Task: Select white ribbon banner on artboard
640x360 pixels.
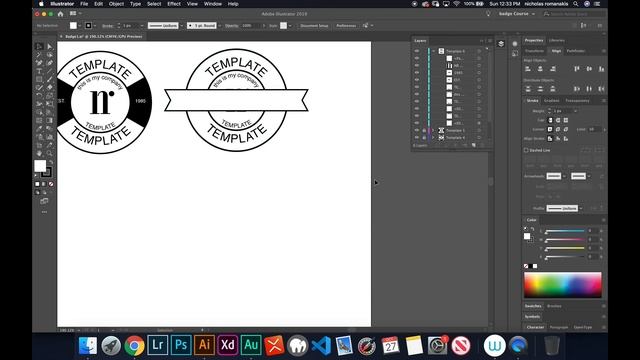Action: click(x=236, y=100)
